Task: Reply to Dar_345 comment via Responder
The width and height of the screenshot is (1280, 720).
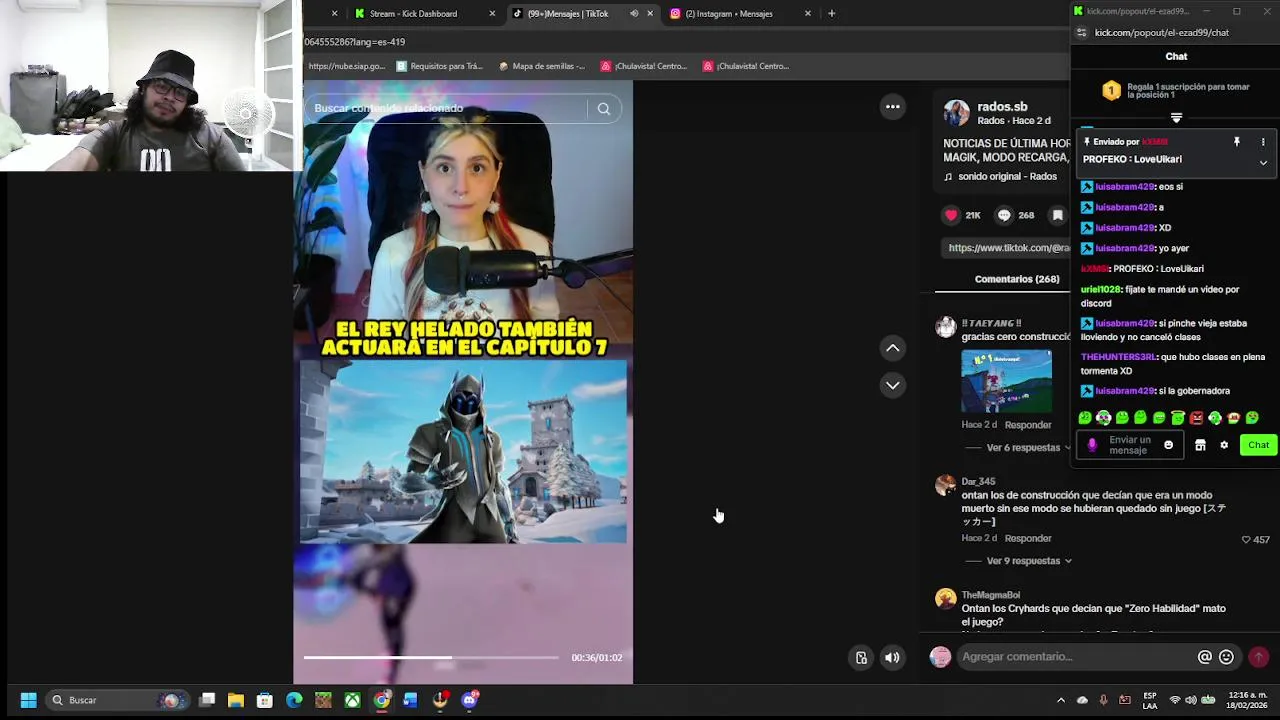Action: tap(1028, 538)
